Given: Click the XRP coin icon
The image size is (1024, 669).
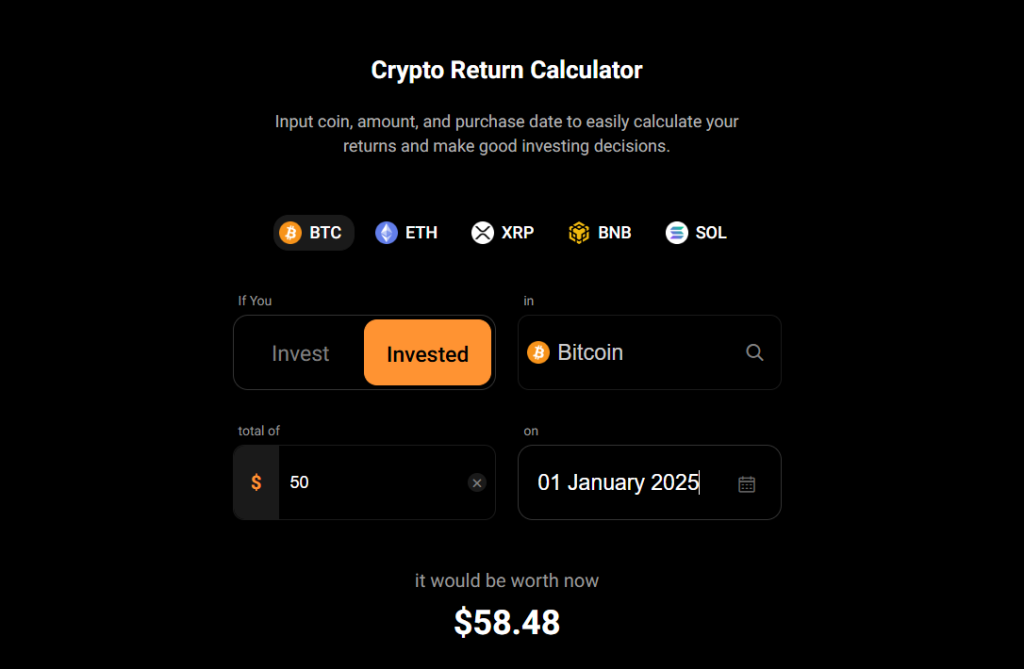Looking at the screenshot, I should [482, 232].
